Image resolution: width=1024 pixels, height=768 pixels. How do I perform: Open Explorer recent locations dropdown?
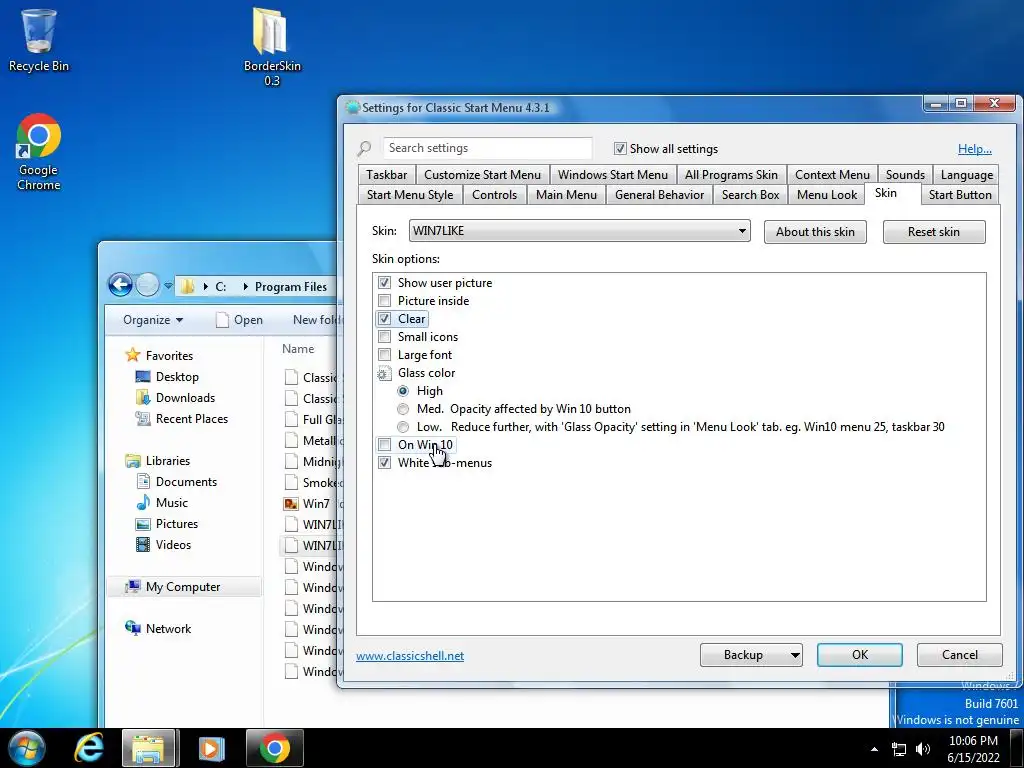[168, 286]
